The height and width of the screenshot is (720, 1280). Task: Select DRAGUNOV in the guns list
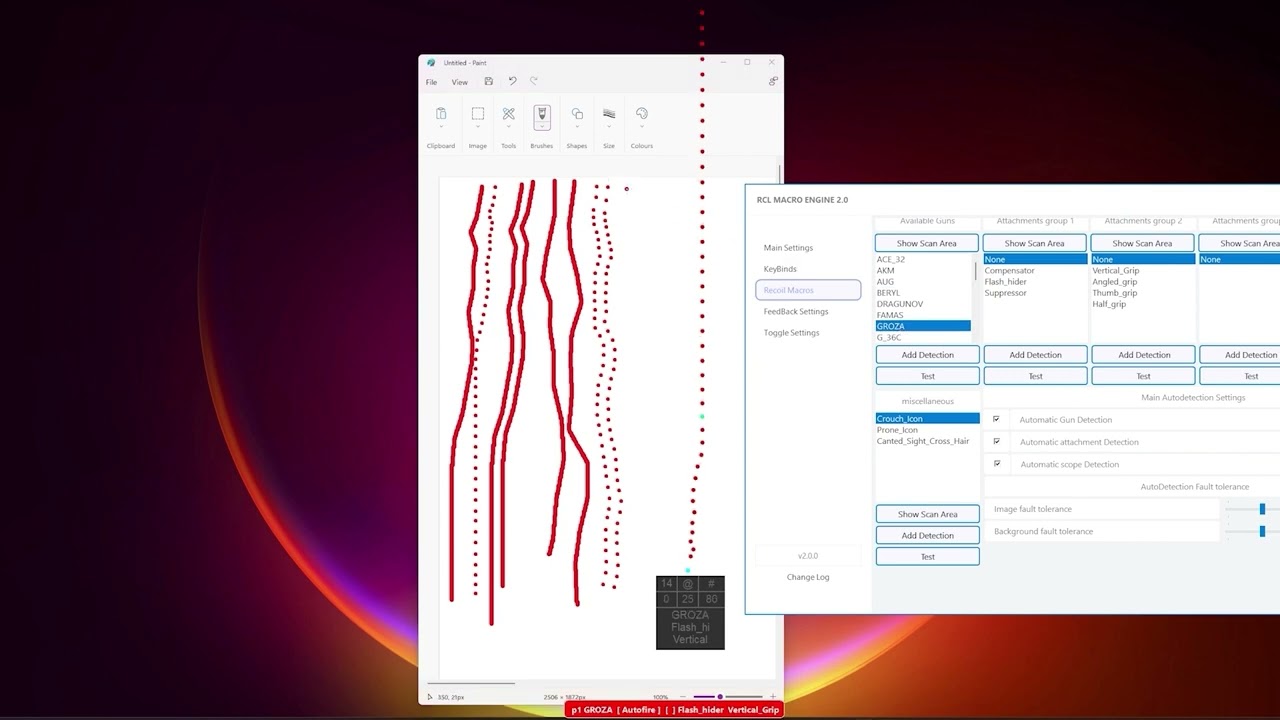pos(899,304)
